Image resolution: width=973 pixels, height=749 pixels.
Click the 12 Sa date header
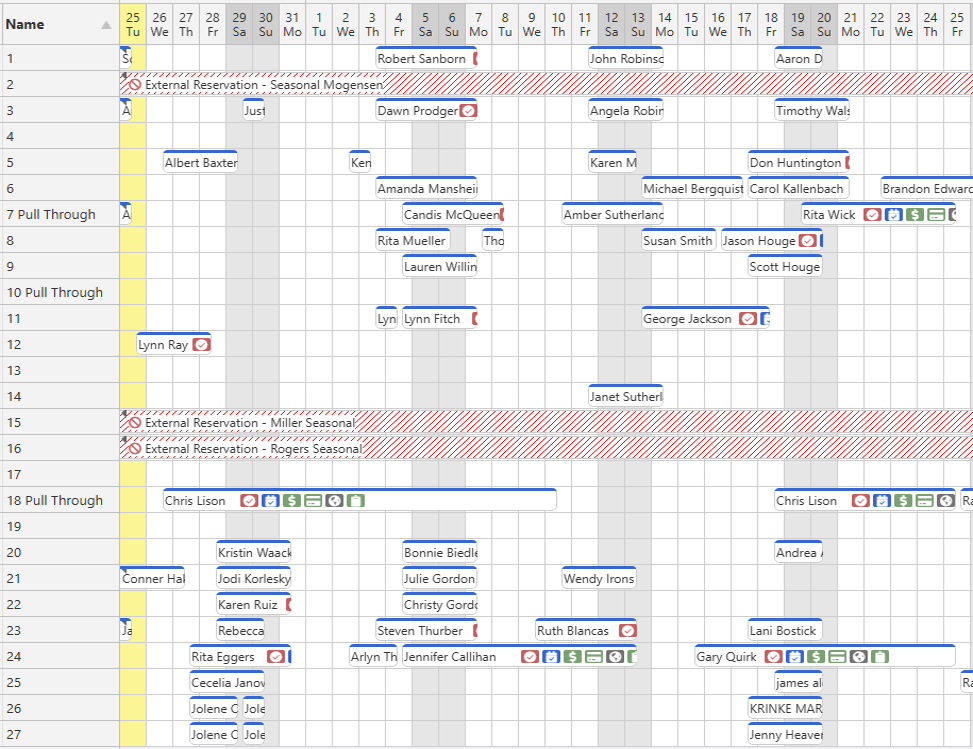tap(611, 24)
